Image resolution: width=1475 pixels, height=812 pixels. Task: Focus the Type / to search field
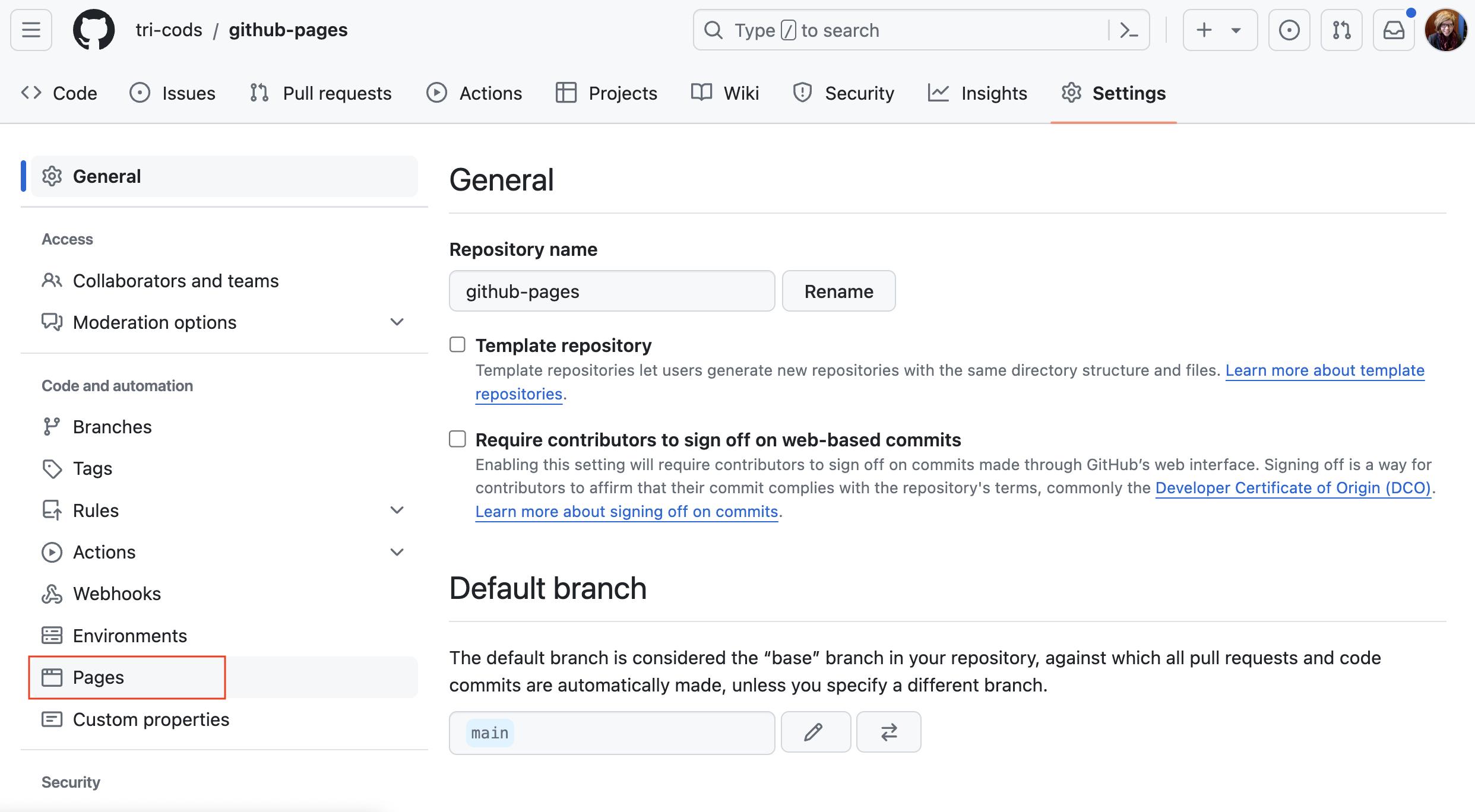coord(921,30)
